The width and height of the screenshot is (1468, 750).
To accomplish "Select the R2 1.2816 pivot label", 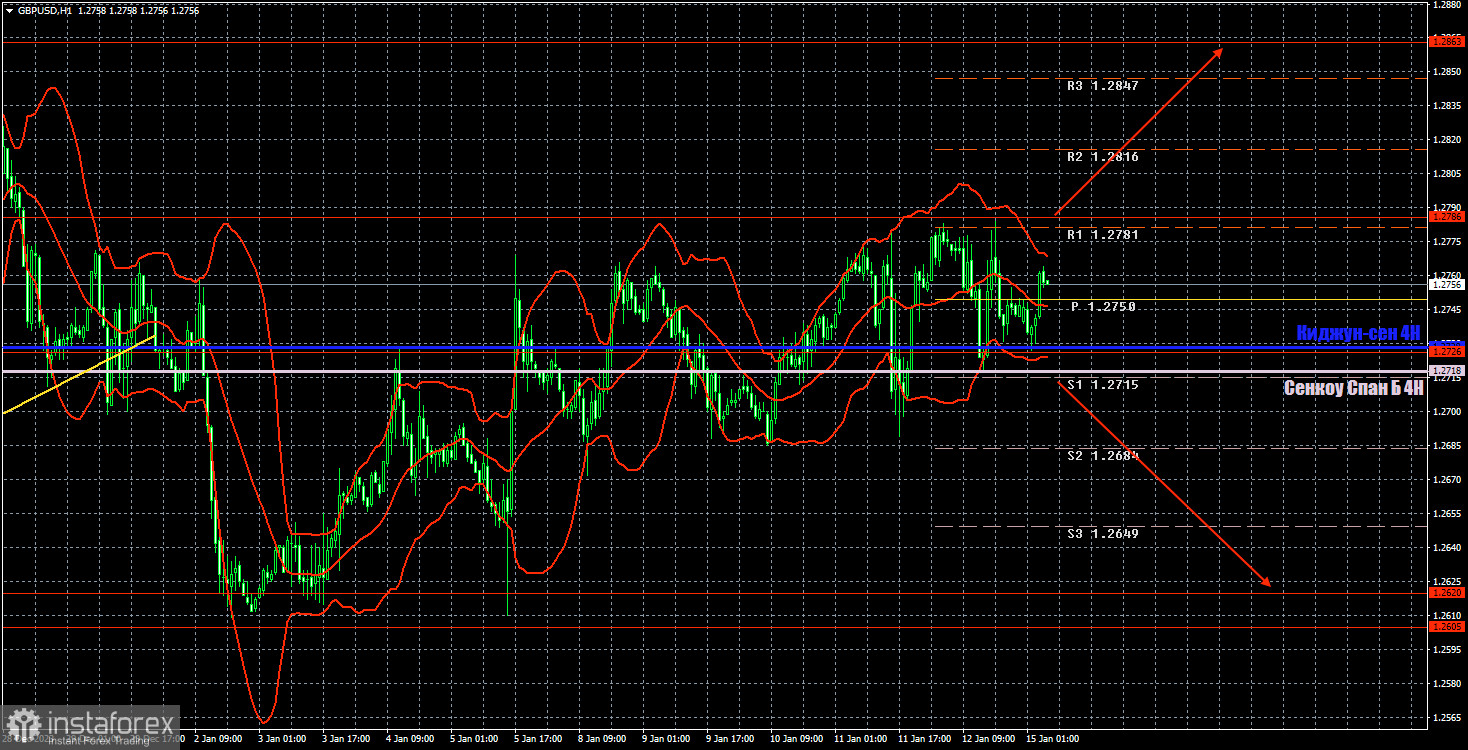I will (x=1102, y=157).
